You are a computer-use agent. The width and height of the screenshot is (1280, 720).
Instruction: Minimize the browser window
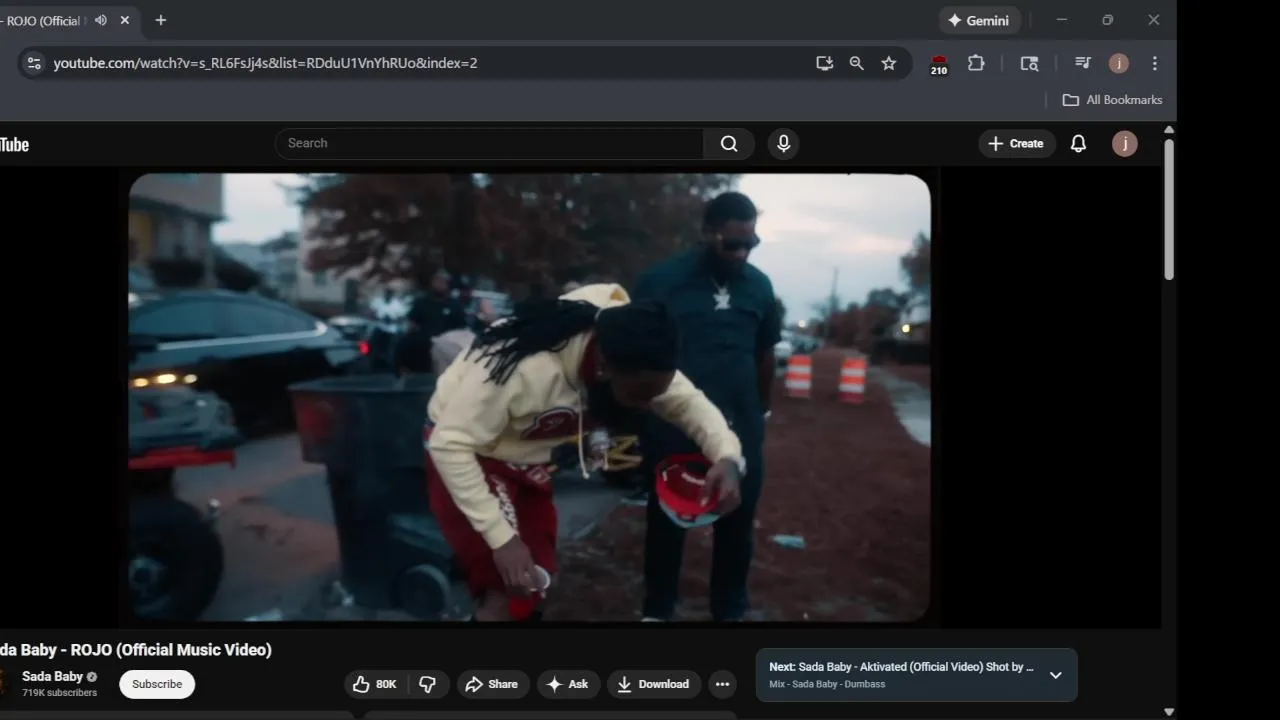pos(1062,20)
